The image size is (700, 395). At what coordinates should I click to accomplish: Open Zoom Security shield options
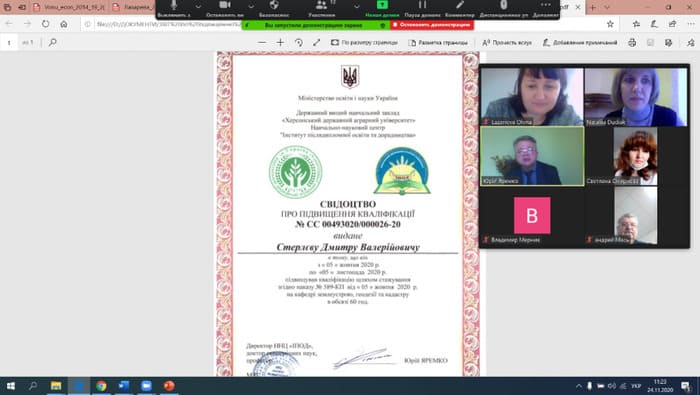click(x=274, y=8)
